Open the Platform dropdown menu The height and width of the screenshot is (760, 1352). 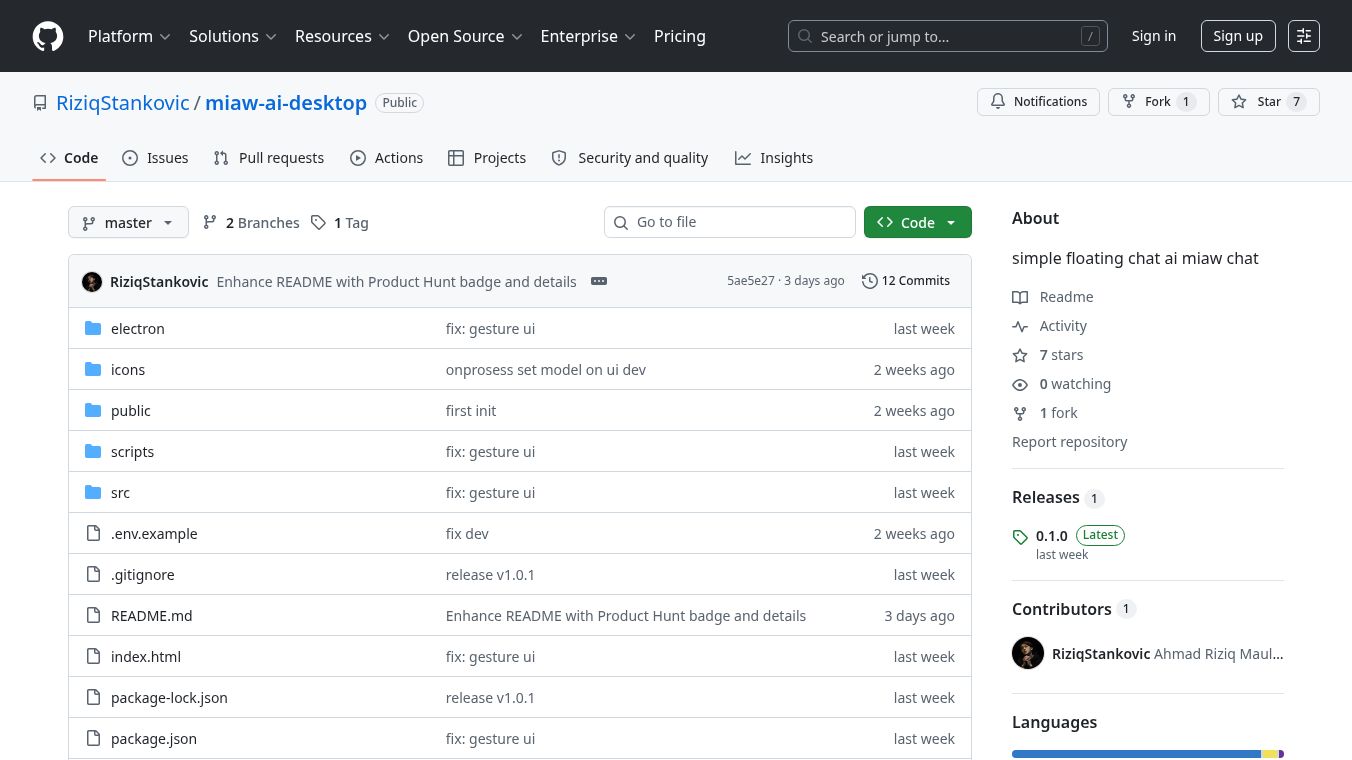(129, 36)
